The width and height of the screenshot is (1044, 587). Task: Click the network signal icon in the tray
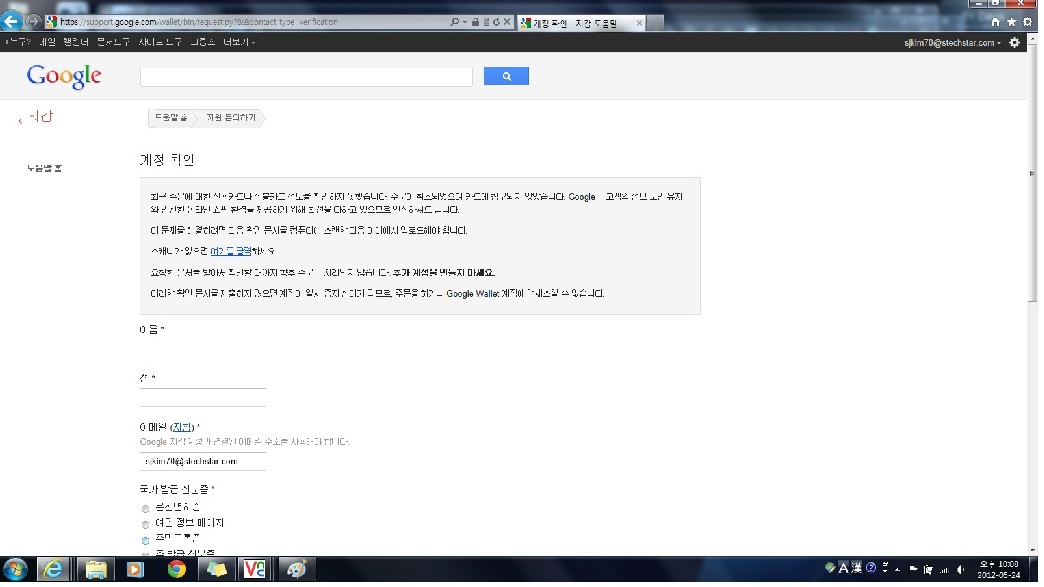(x=944, y=570)
